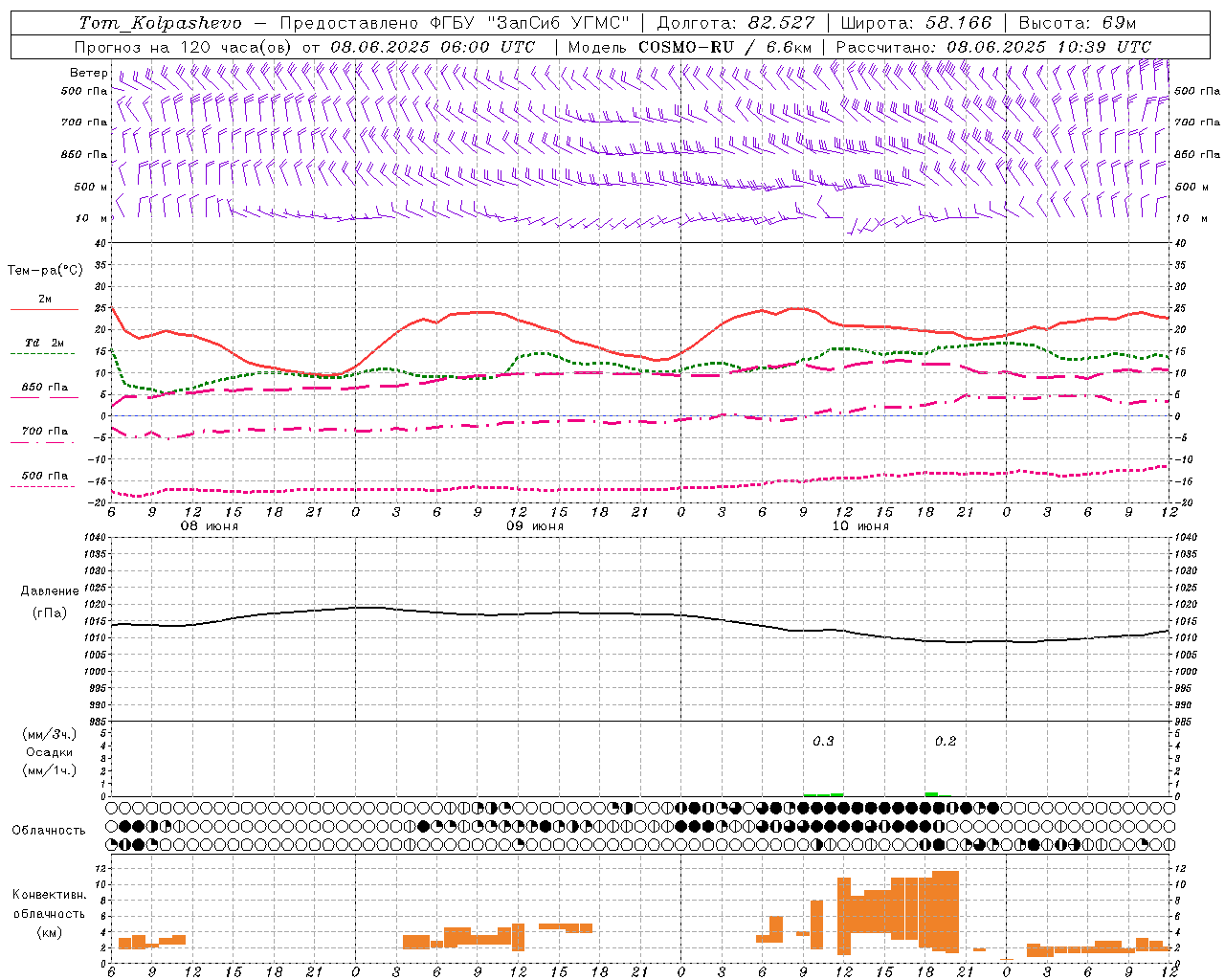Click the small green precipitation bar under 0.2
The height and width of the screenshot is (980, 1225).
coord(931,793)
